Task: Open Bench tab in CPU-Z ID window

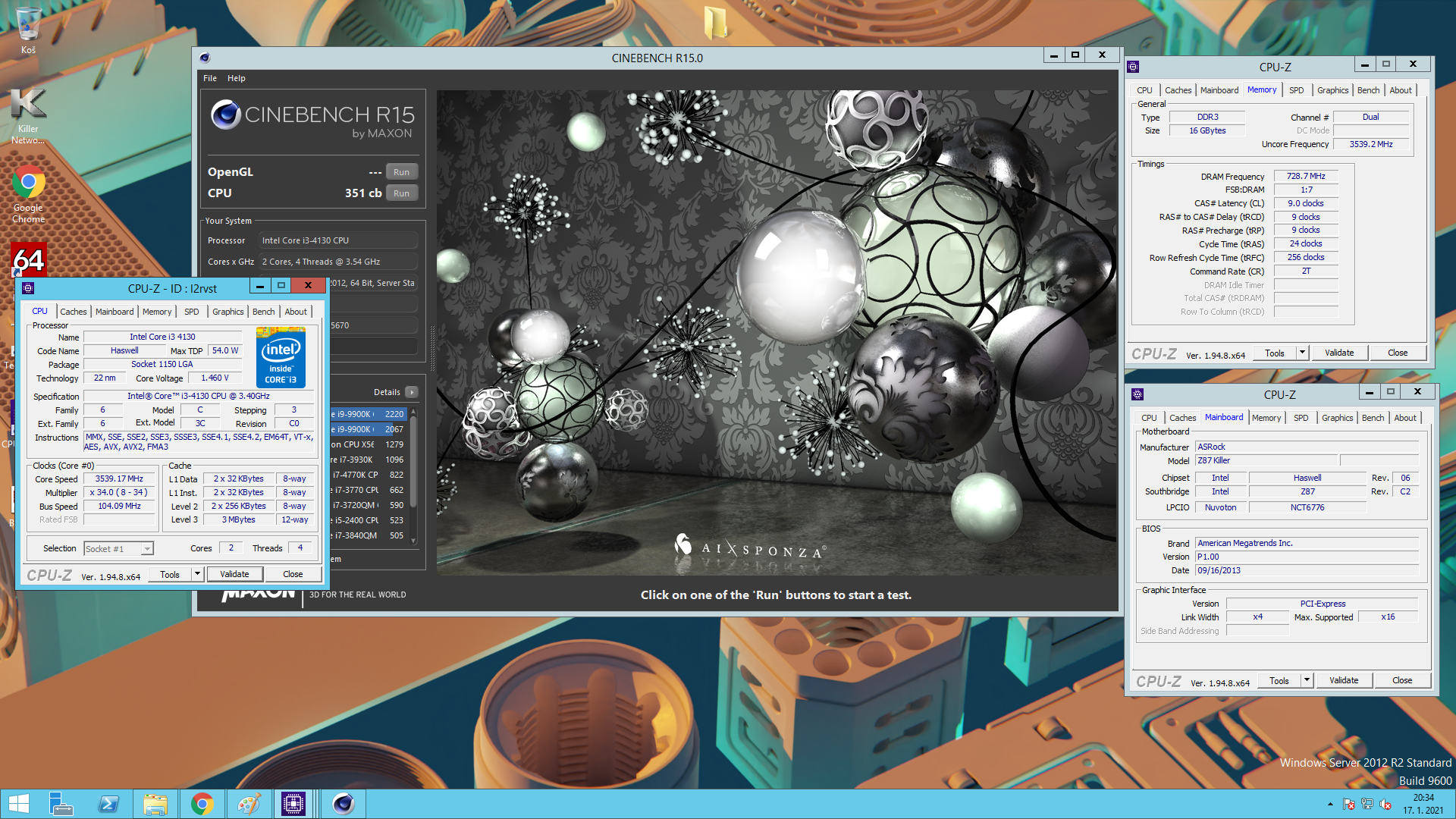Action: click(264, 312)
